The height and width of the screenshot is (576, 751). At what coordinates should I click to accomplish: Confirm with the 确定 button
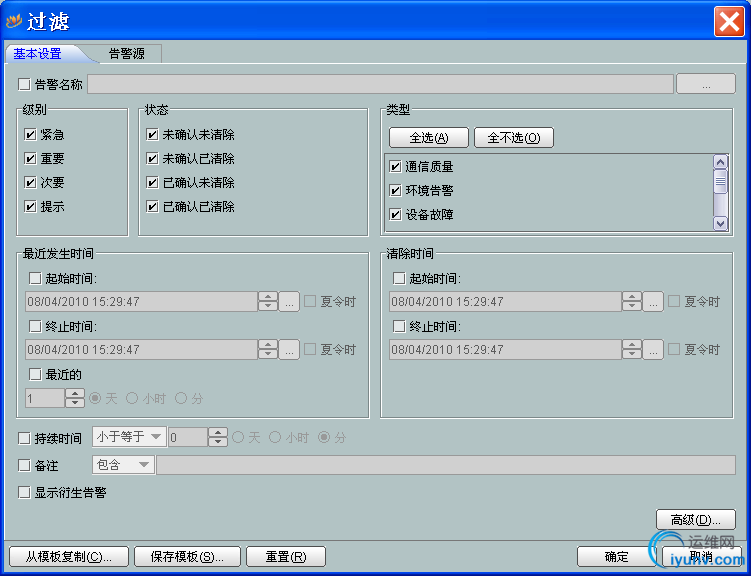point(616,556)
